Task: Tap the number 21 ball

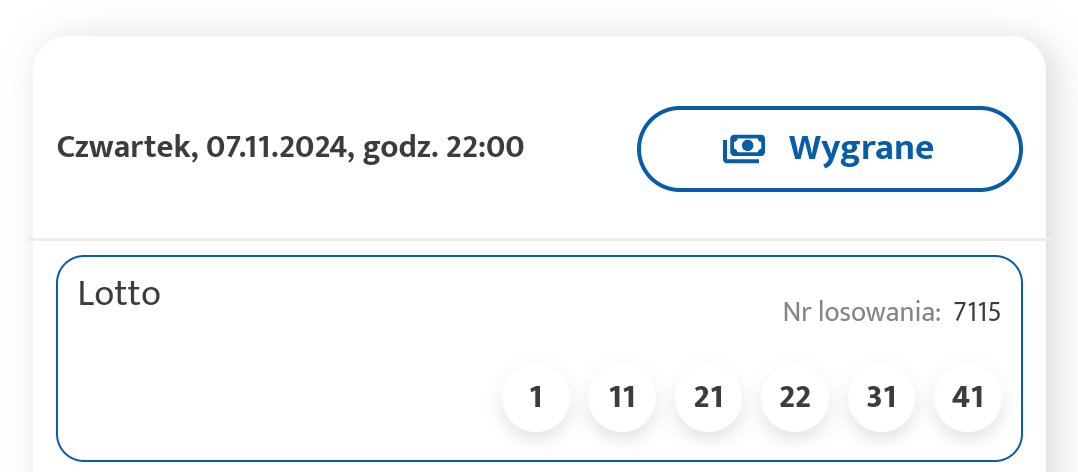Action: pyautogui.click(x=709, y=398)
